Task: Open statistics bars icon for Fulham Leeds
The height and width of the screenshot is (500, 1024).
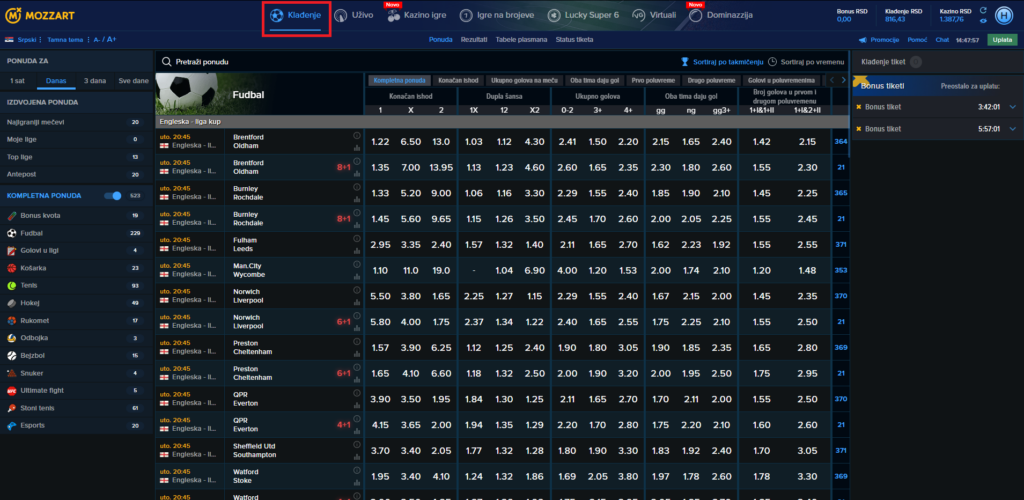Action: point(357,251)
